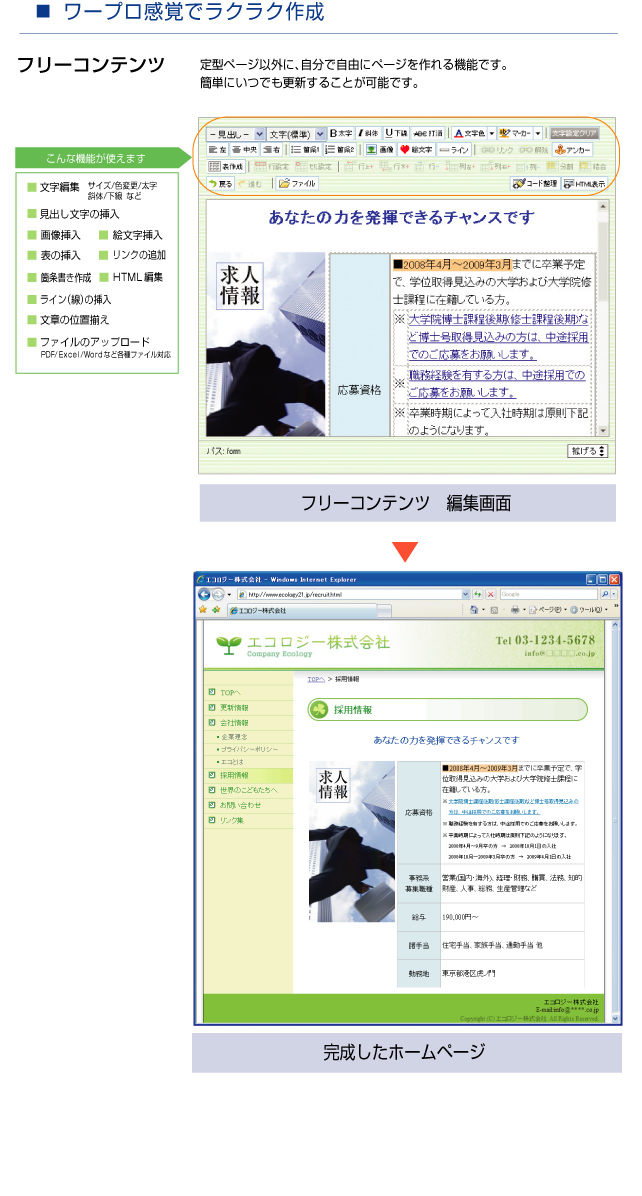Create a table with 表作成
642x1196 pixels.
click(x=226, y=166)
